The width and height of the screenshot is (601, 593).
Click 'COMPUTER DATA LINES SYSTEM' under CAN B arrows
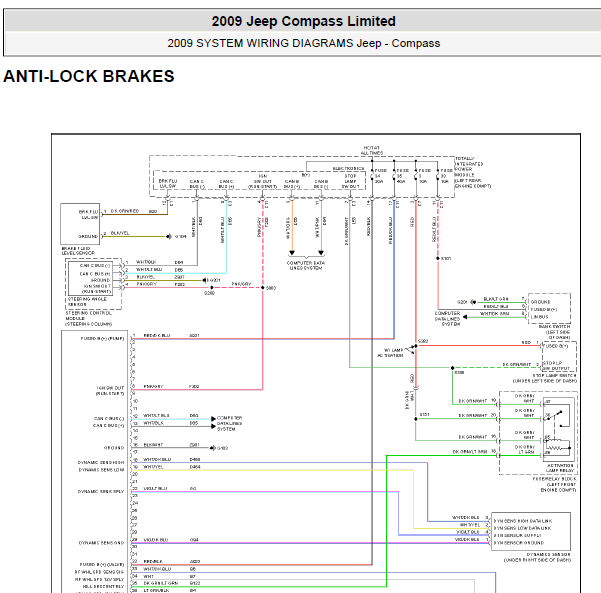coord(306,265)
